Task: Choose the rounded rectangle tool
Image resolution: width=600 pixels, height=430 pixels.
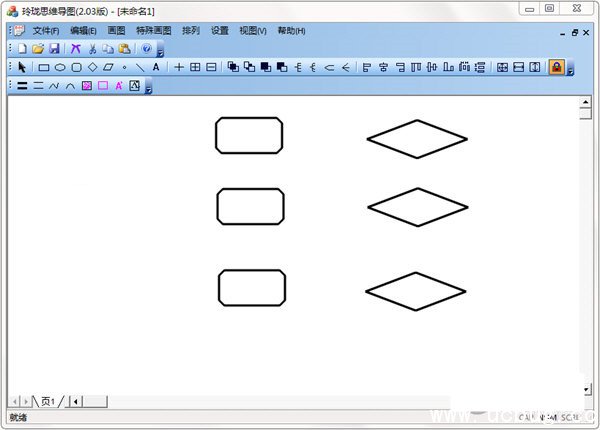Action: (x=76, y=68)
